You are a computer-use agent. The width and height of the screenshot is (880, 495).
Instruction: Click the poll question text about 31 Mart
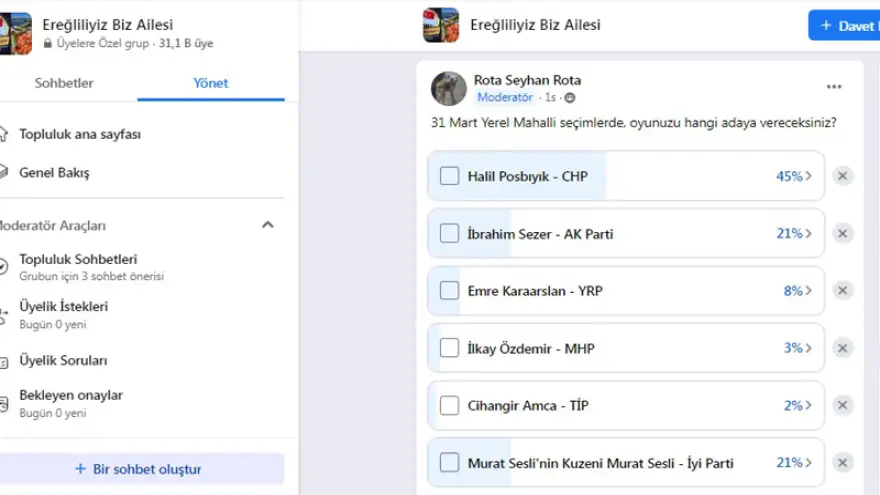click(x=634, y=122)
